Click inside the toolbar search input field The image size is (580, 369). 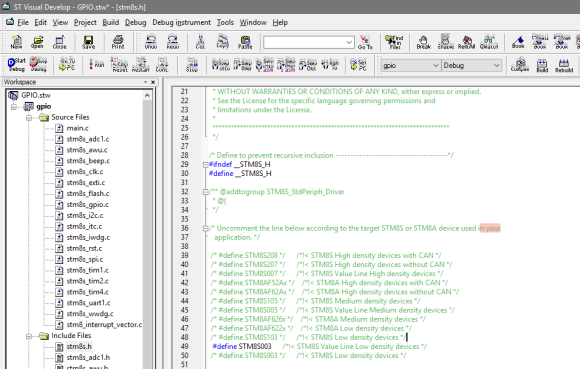click(304, 42)
